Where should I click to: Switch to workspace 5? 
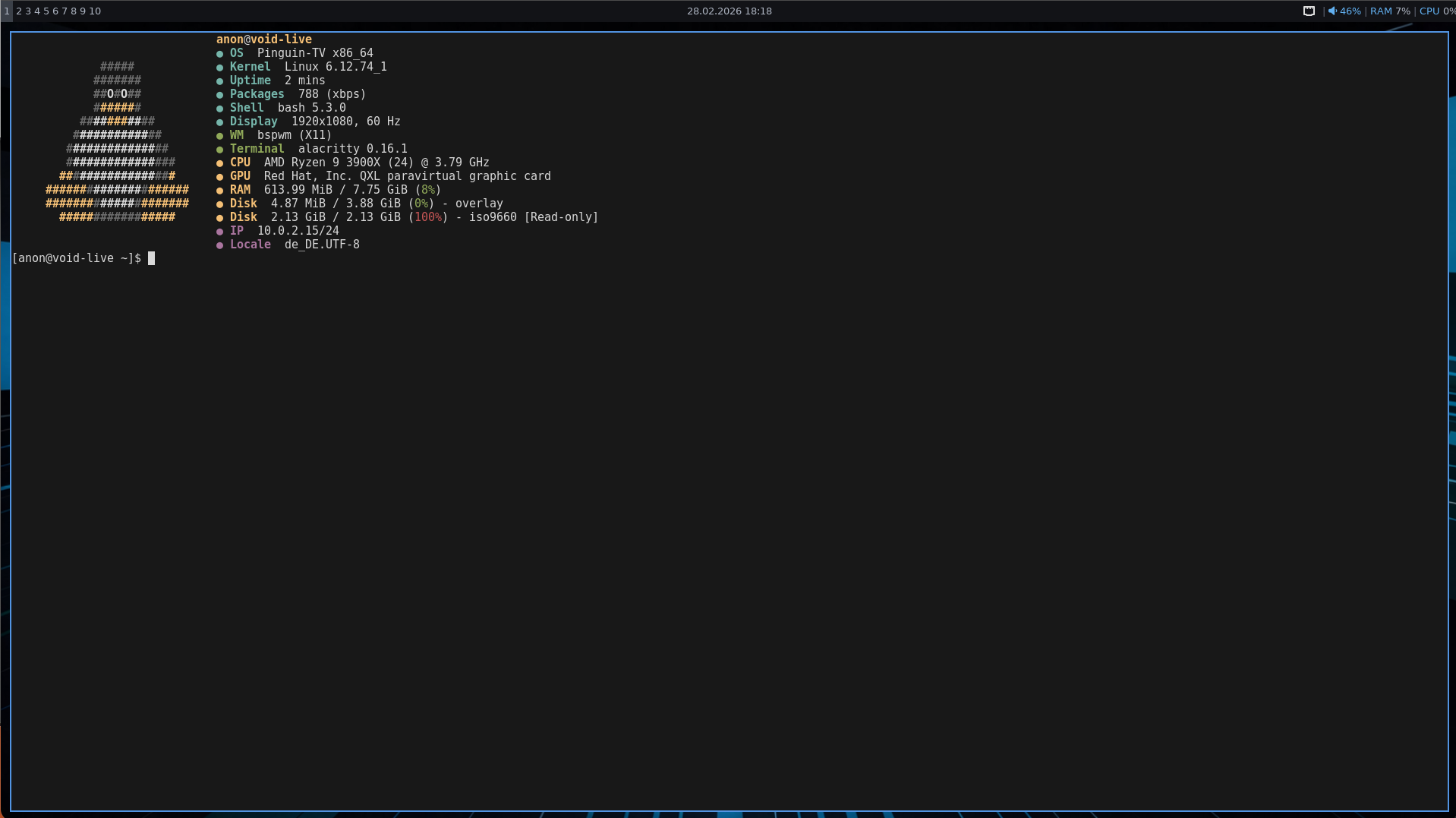click(46, 11)
